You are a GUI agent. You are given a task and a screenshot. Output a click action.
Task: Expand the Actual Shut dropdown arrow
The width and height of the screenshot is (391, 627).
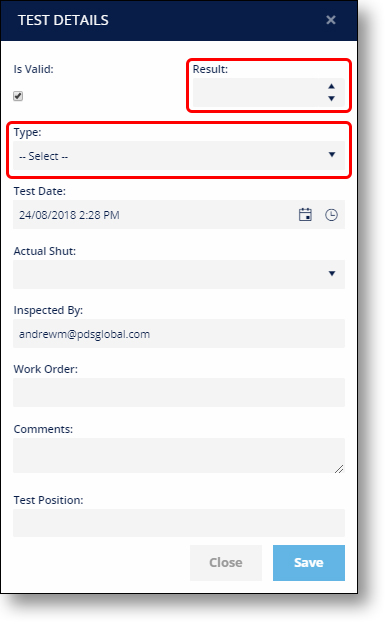tap(332, 274)
